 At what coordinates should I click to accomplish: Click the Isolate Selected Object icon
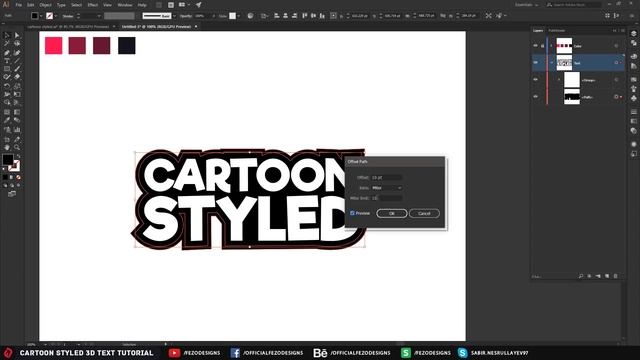[x=489, y=16]
